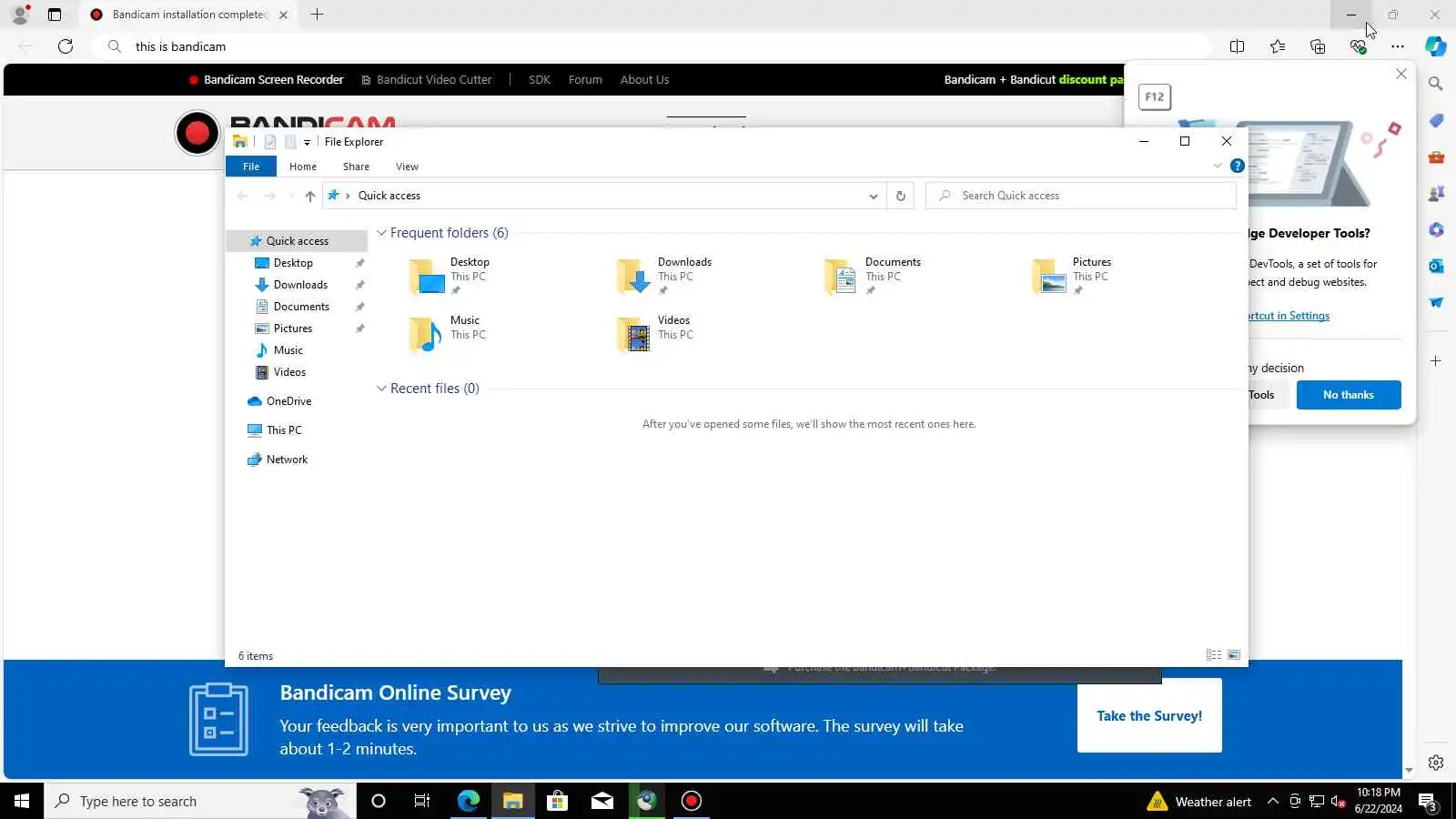Click the Properties icon in File Explorer title bar

(x=270, y=142)
